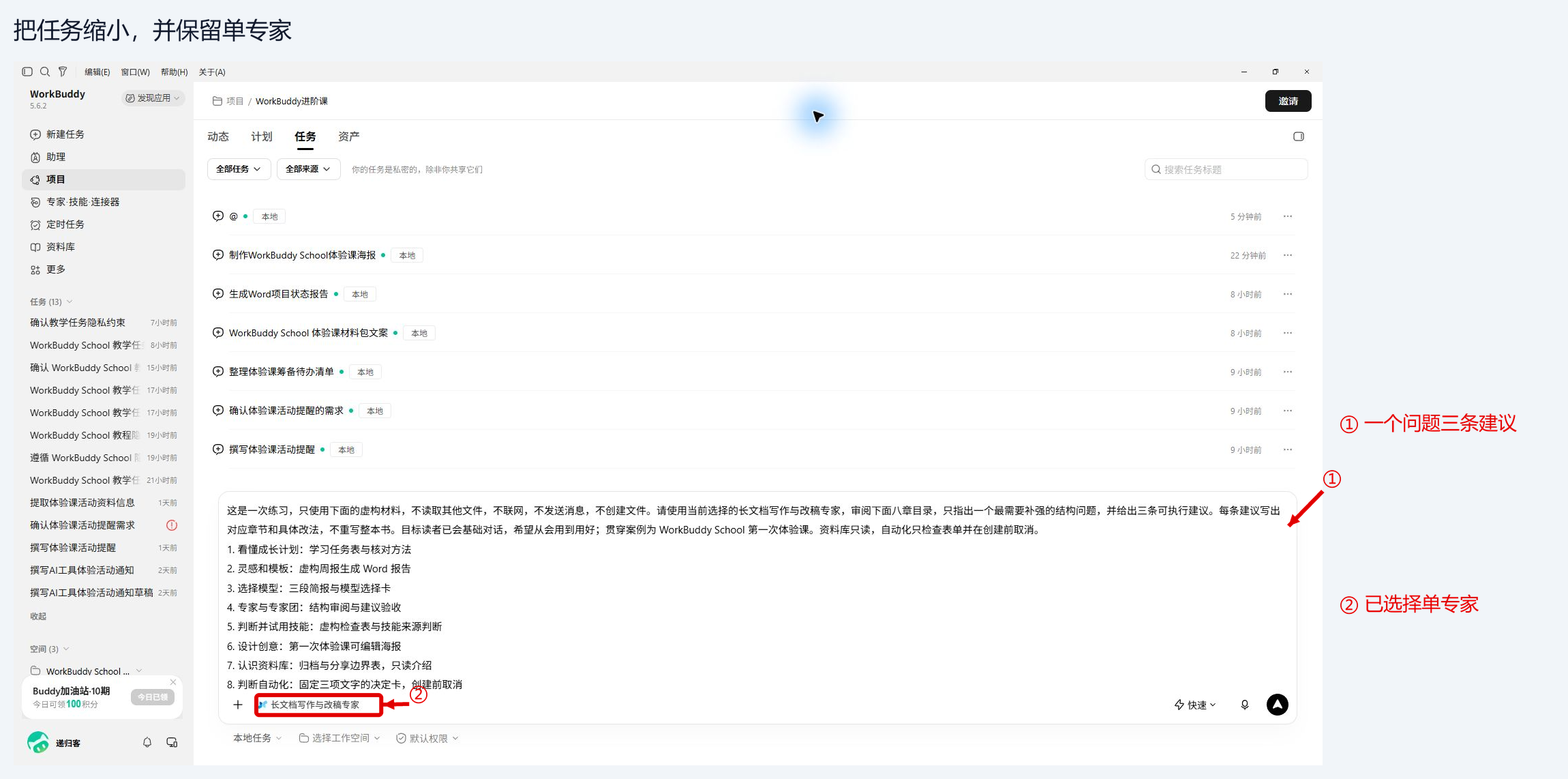1568x779 pixels.
Task: Open the 选择工作空间 dropdown
Action: 340,738
